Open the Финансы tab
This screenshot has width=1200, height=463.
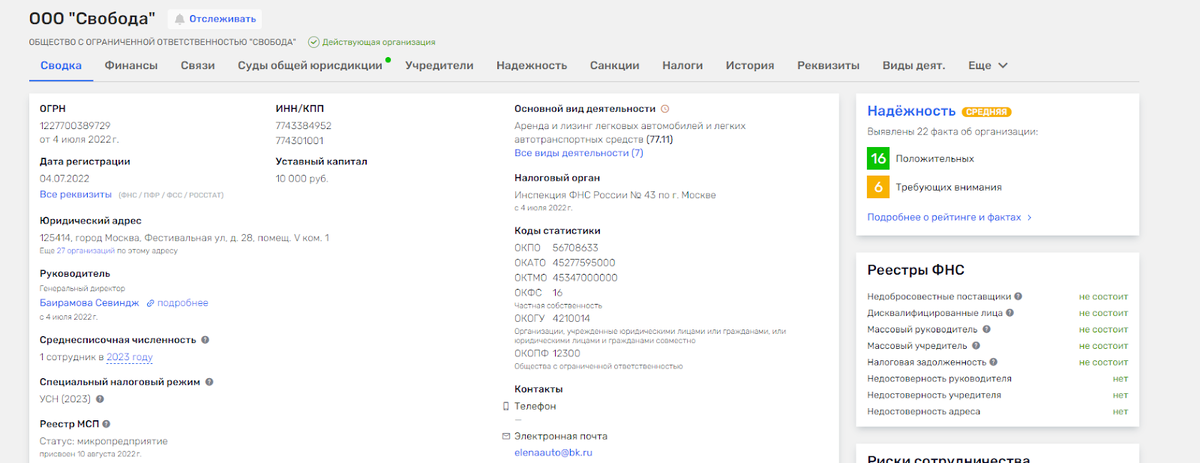click(131, 66)
